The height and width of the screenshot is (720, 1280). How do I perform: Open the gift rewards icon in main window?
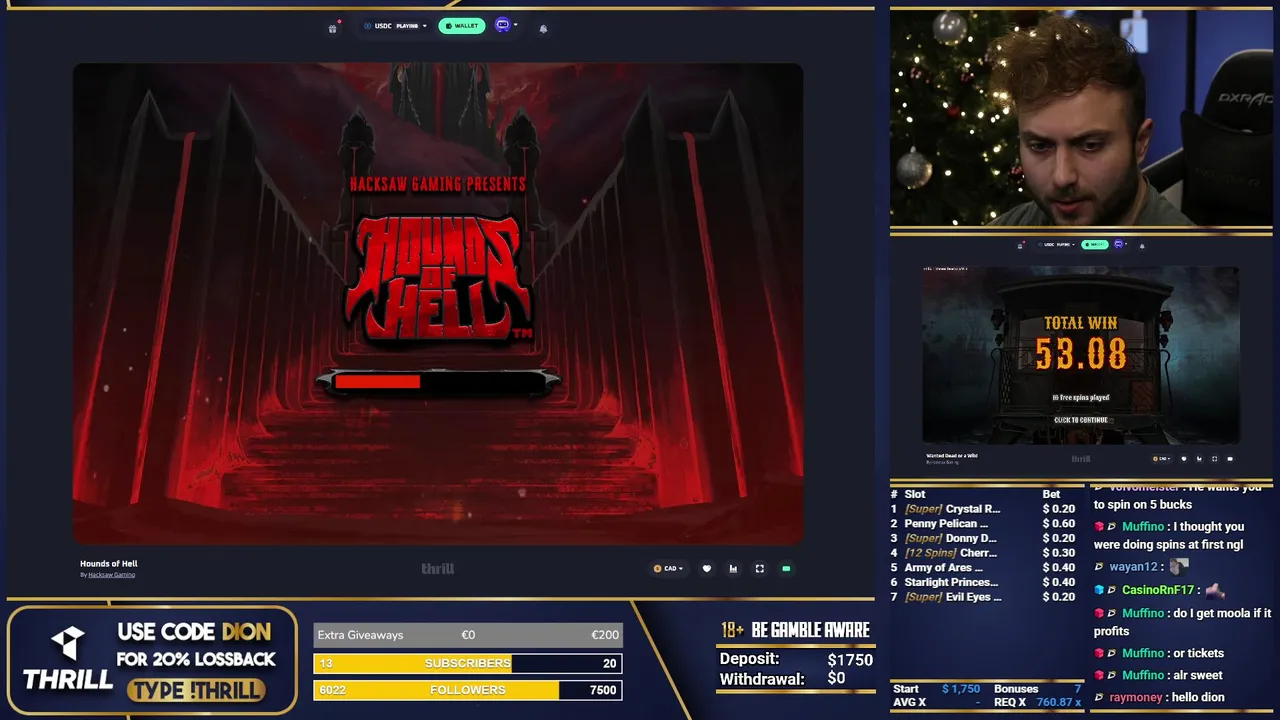point(333,28)
